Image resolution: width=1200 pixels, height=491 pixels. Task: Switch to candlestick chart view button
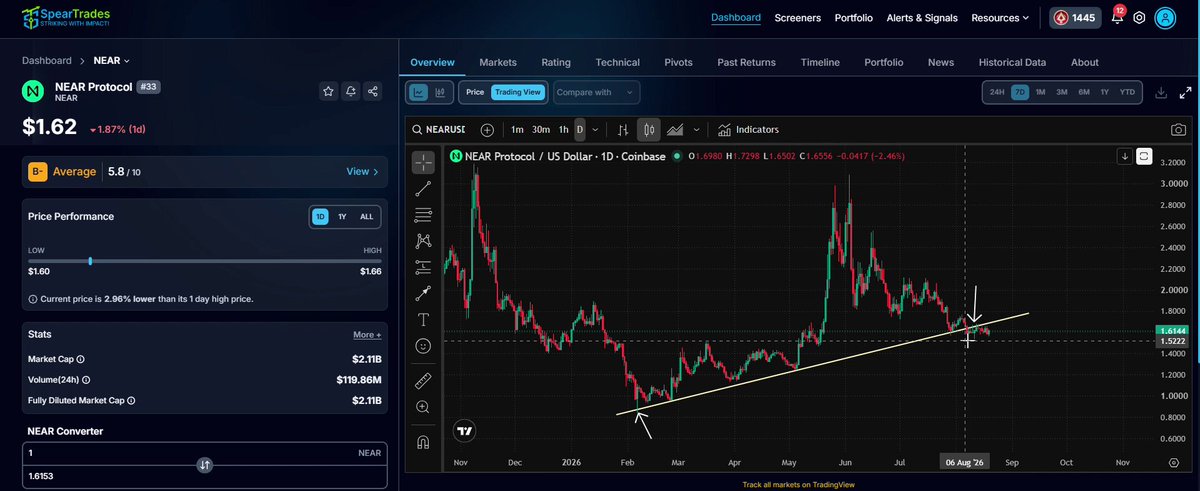(440, 92)
